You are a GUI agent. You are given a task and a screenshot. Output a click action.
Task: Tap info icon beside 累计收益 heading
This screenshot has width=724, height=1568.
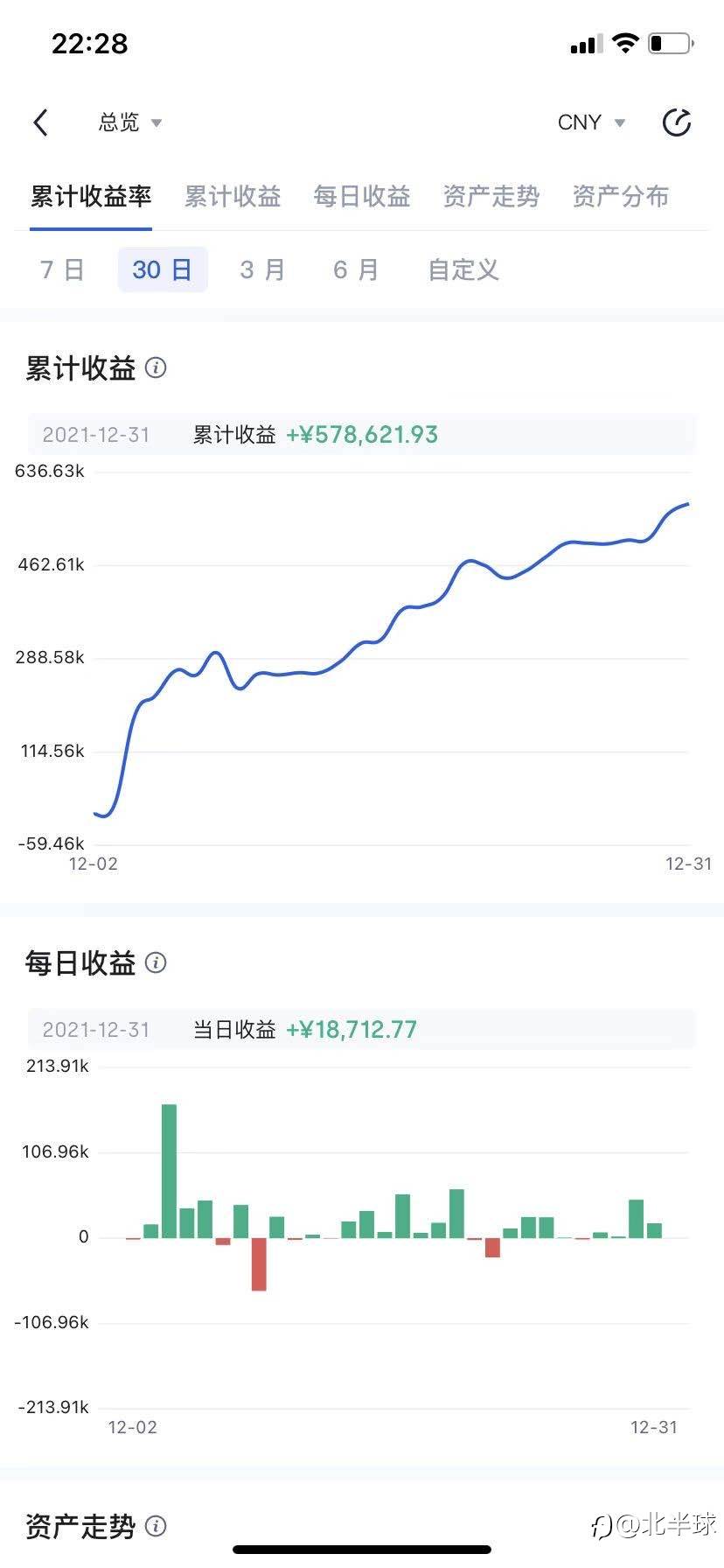click(x=156, y=367)
